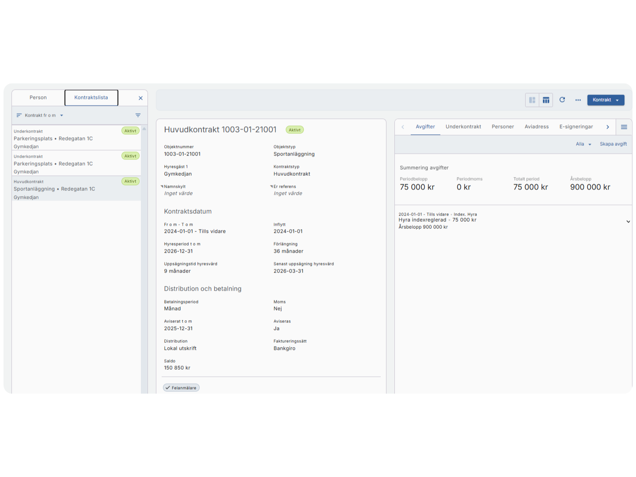Click the filter icon in contract list
The image size is (636, 477).
[138, 115]
